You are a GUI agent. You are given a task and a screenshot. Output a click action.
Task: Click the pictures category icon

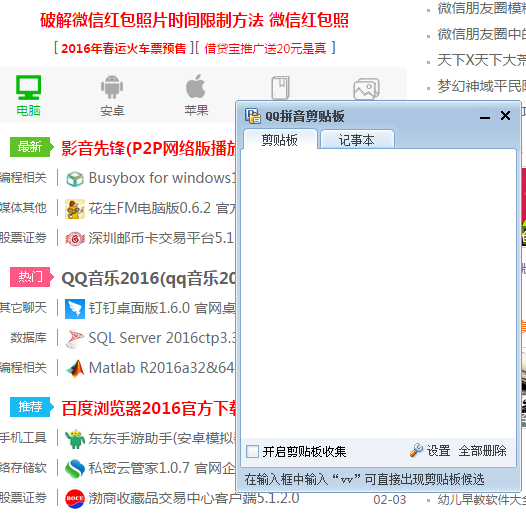[366, 89]
